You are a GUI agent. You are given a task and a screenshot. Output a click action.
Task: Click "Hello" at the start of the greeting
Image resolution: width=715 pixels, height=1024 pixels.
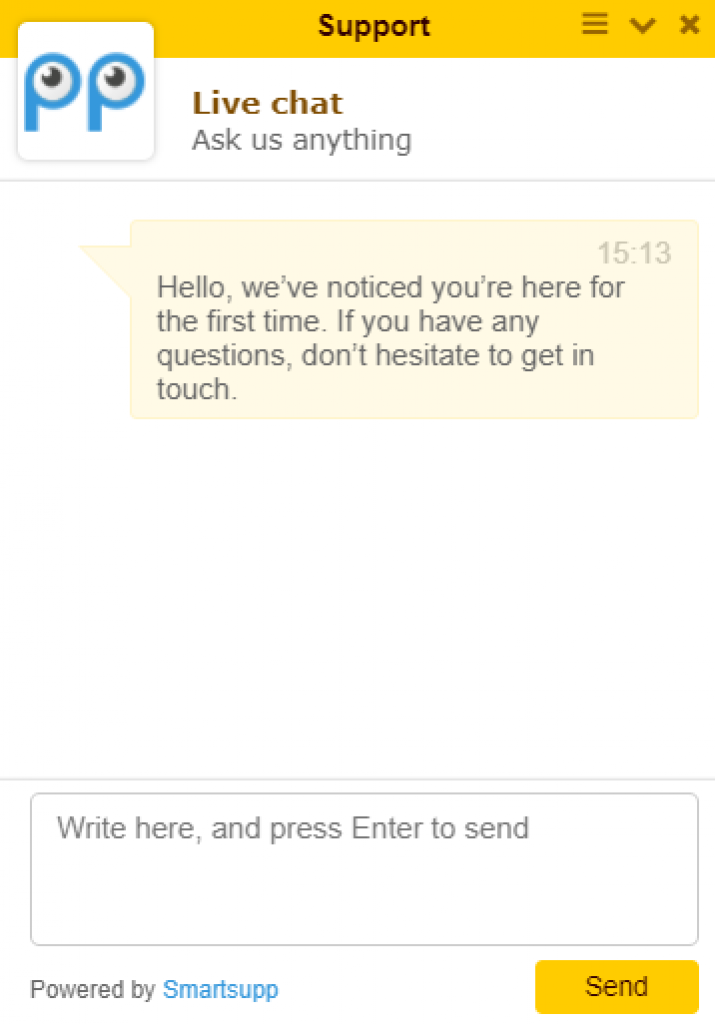click(x=194, y=288)
